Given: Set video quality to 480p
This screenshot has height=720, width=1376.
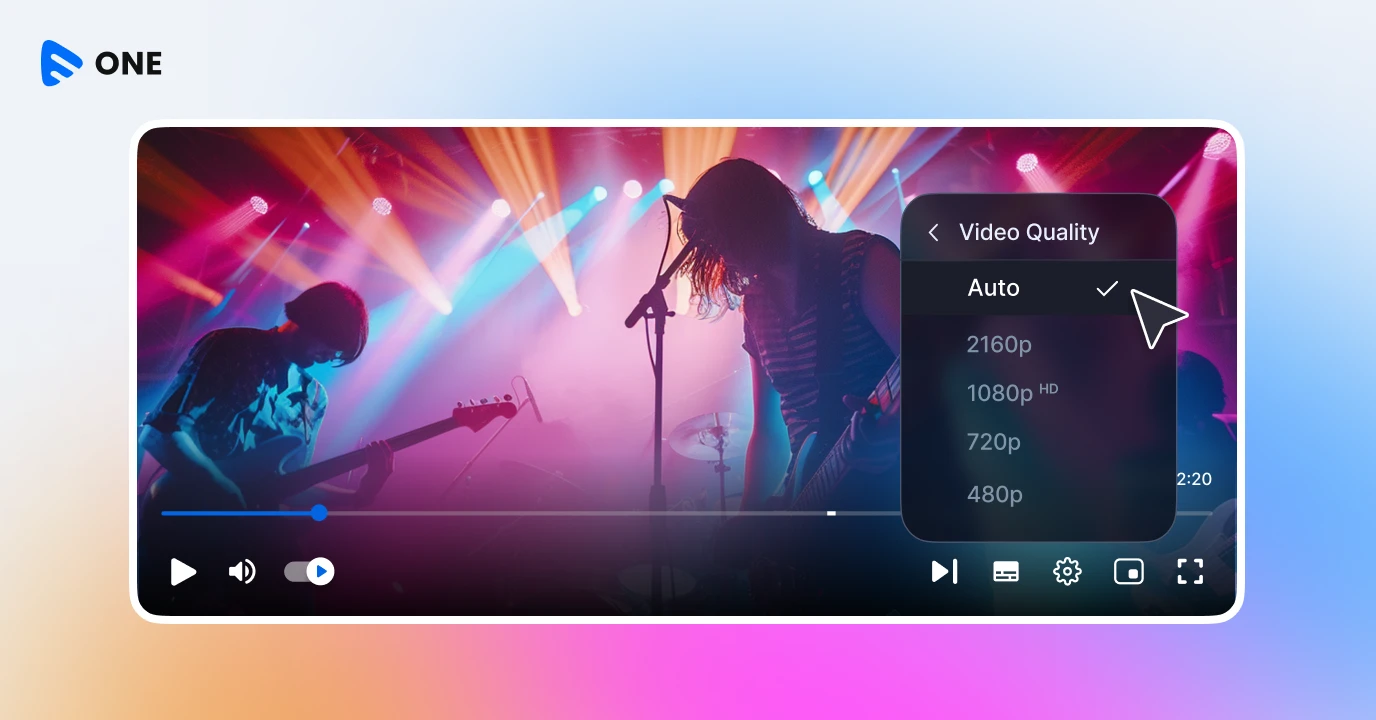Looking at the screenshot, I should click(994, 493).
